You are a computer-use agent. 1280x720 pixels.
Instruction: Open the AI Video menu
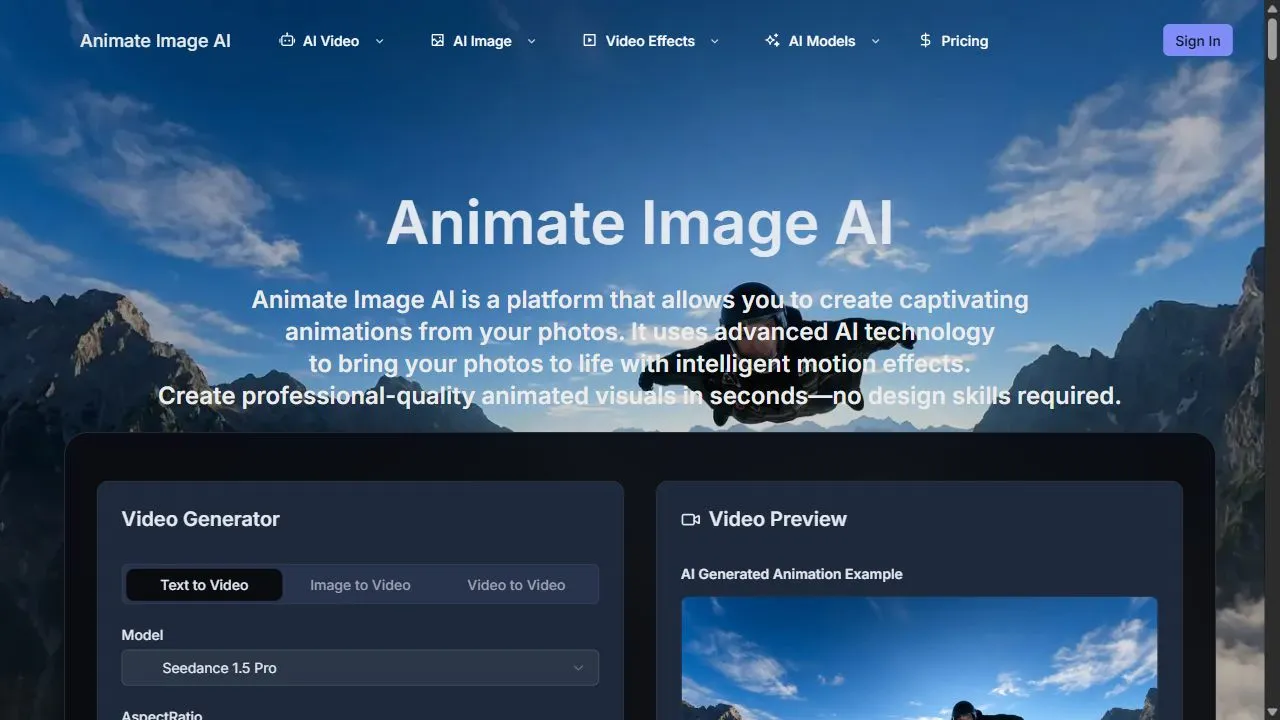click(331, 41)
